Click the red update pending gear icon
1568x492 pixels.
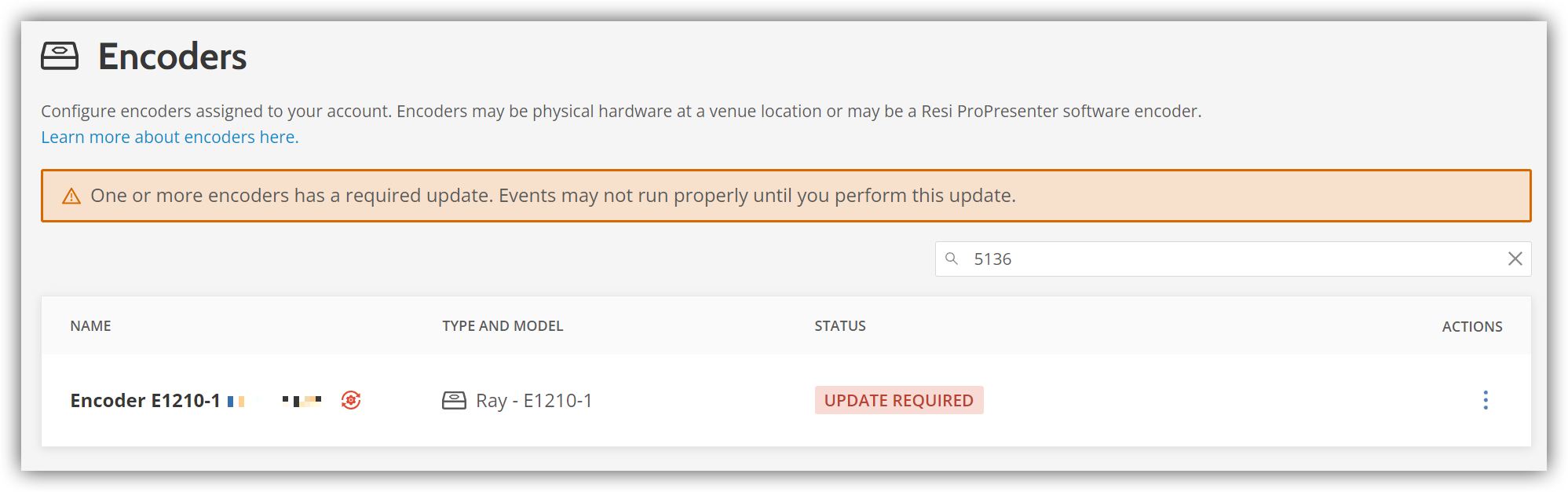coord(350,400)
